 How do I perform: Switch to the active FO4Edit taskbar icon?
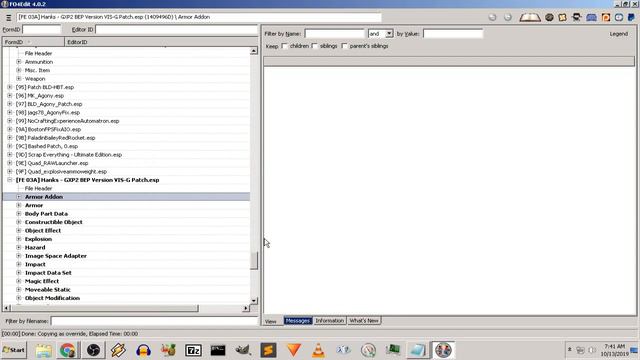click(x=443, y=350)
